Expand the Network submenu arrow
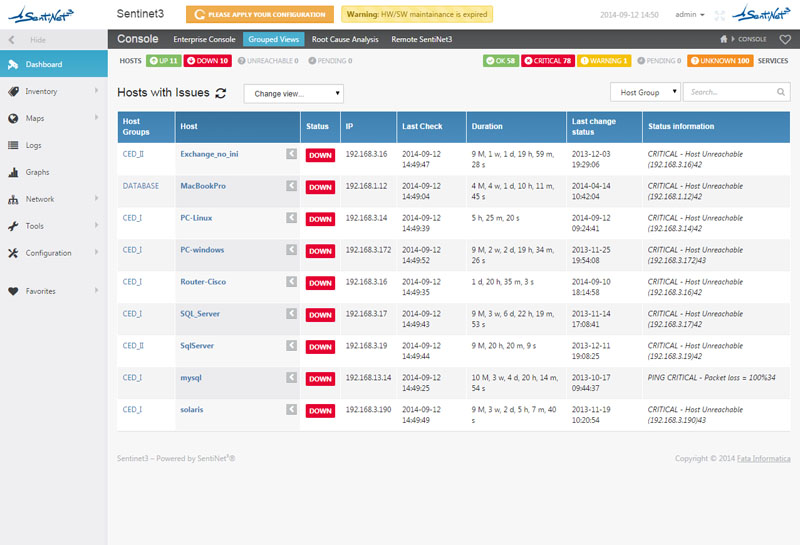The image size is (800, 545). click(x=96, y=199)
